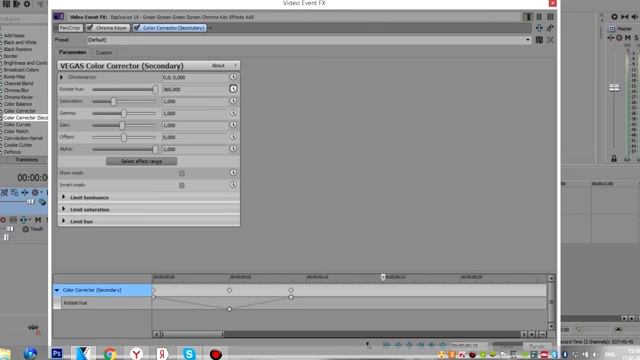
Task: Click the Select effect range button
Action: (142, 161)
